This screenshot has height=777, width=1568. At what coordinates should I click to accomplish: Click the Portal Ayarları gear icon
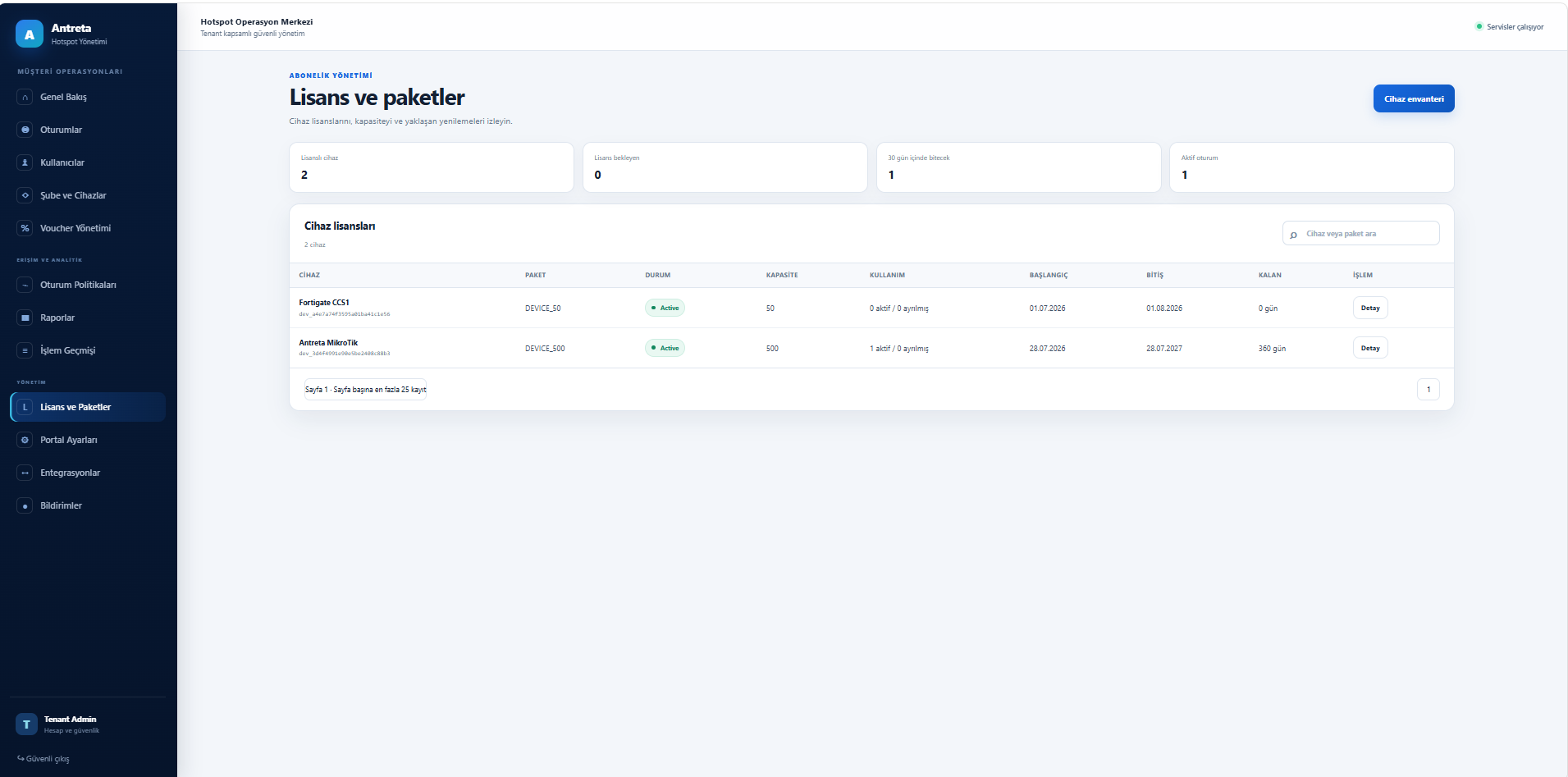pyautogui.click(x=25, y=440)
